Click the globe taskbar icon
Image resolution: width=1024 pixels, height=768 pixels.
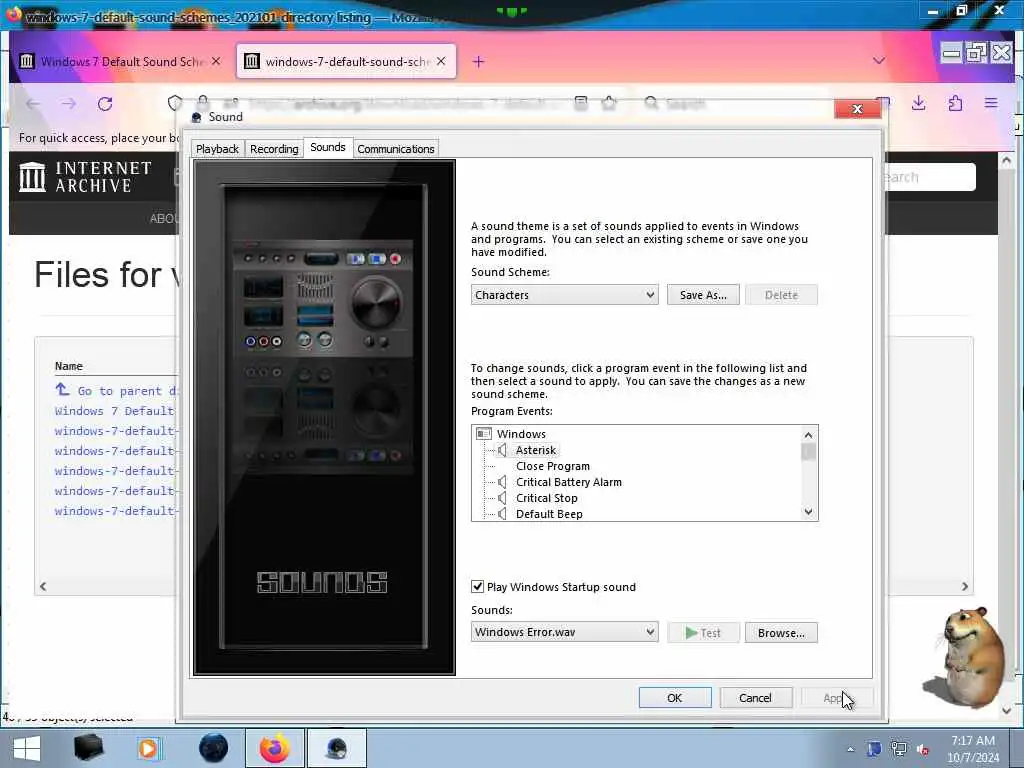213,748
